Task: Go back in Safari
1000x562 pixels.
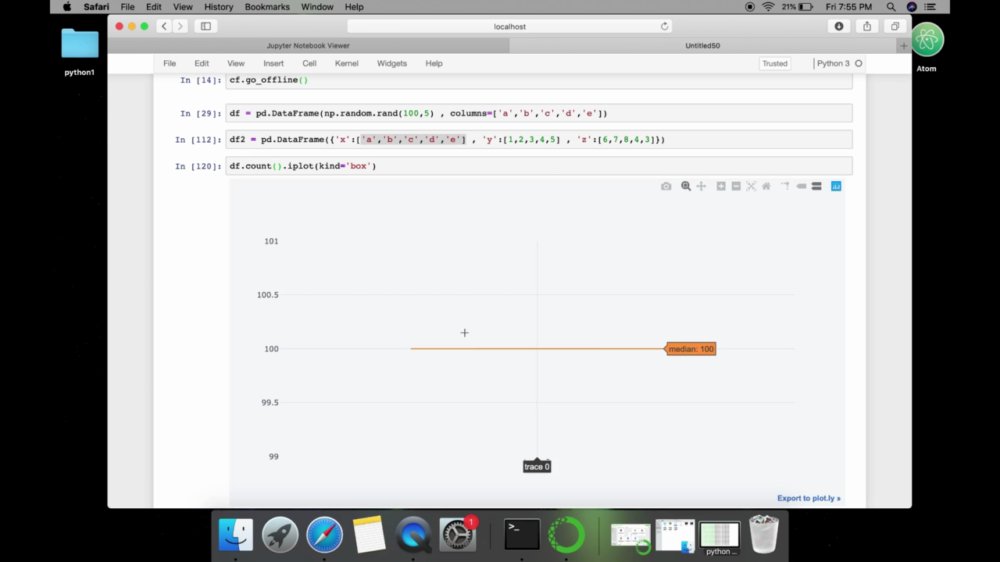Action: click(x=164, y=26)
